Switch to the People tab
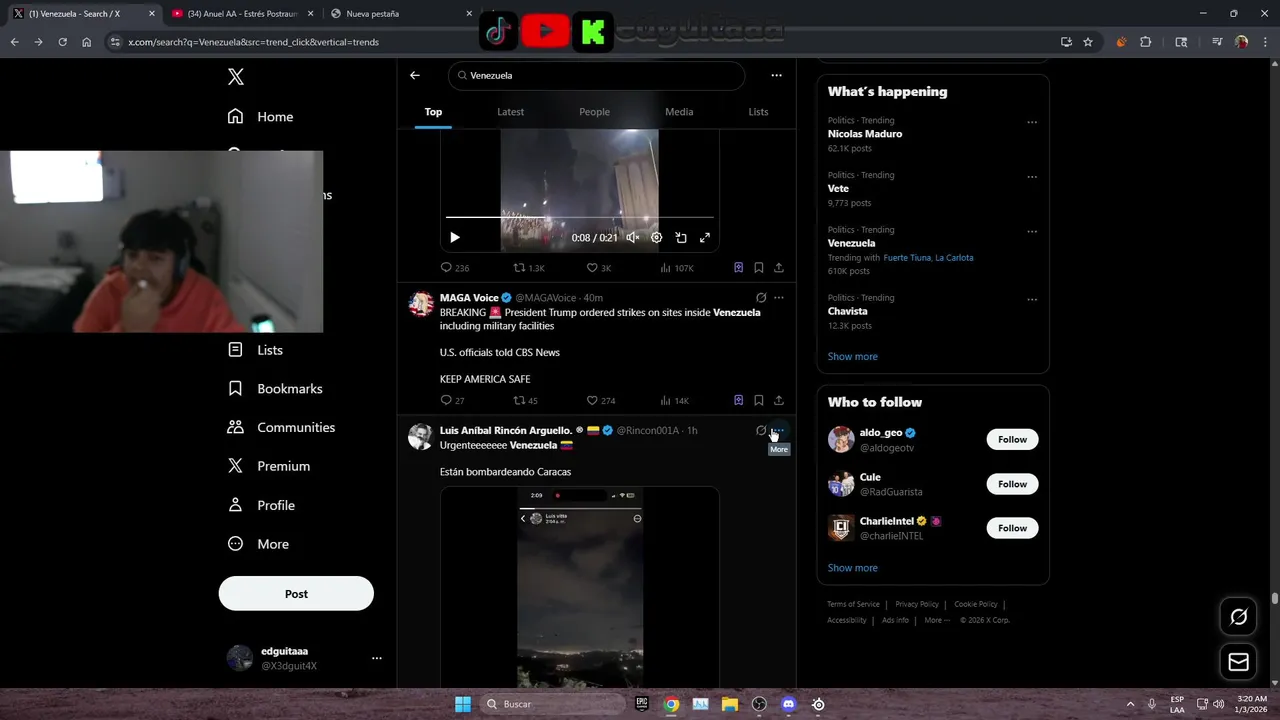1280x720 pixels. 594,112
